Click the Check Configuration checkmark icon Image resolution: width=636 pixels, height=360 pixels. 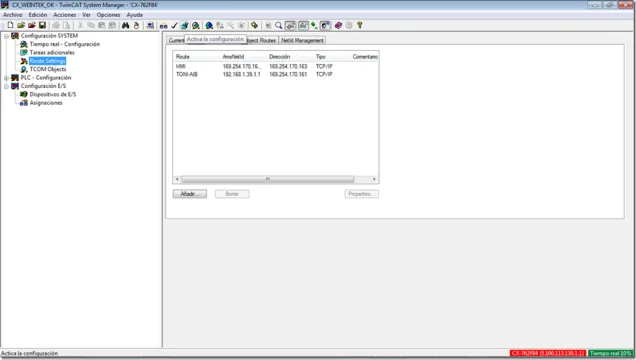coord(174,25)
